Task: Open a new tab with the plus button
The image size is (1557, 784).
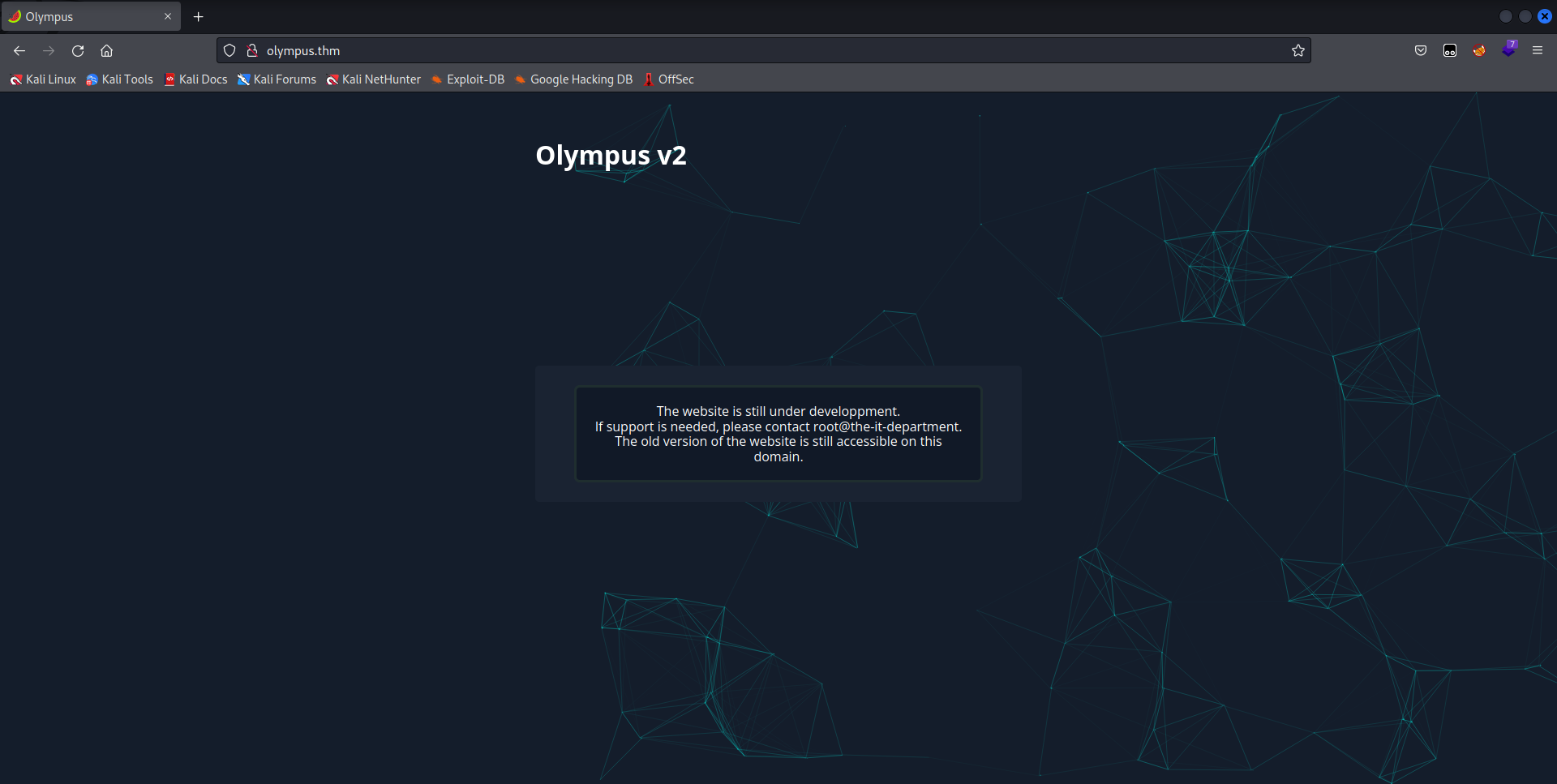Action: pyautogui.click(x=198, y=16)
